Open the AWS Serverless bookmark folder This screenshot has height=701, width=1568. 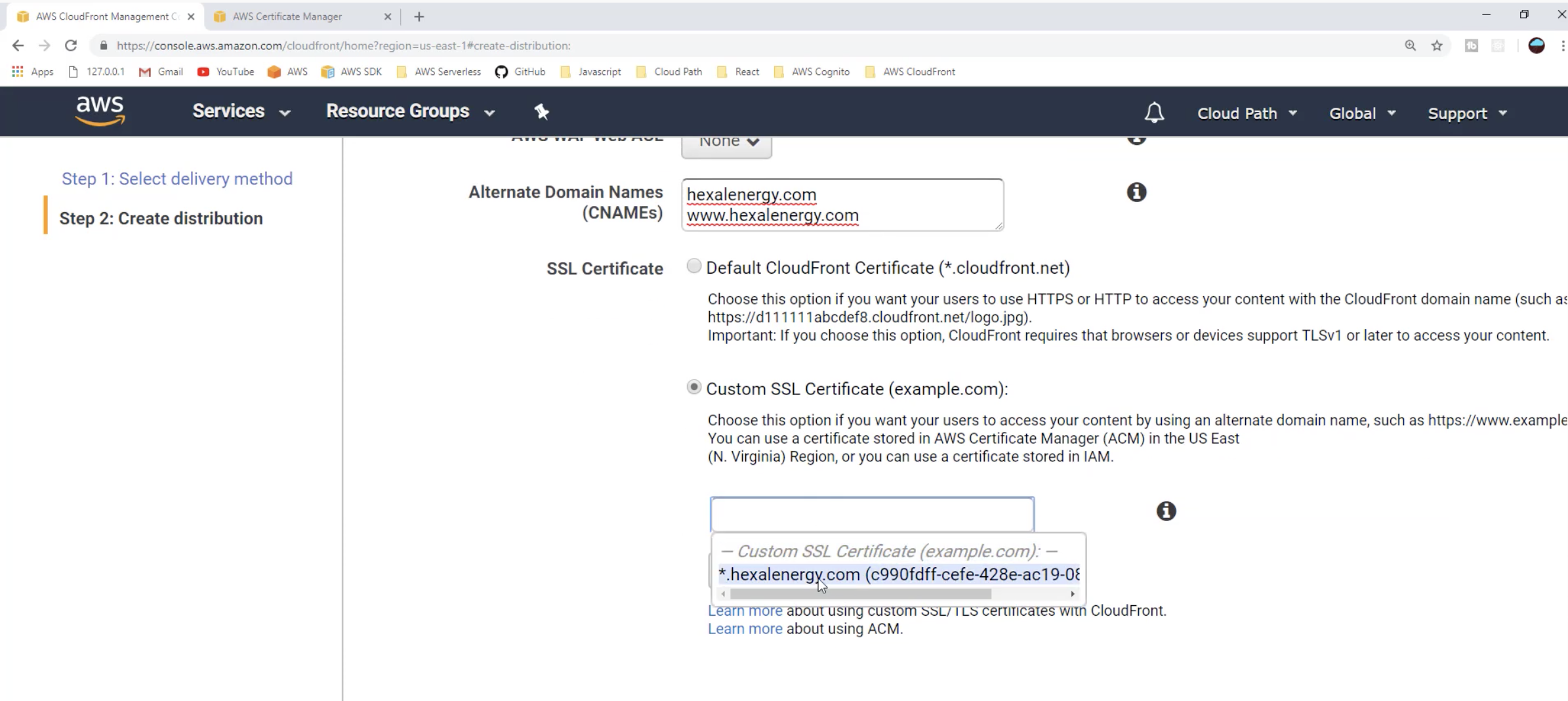(x=439, y=72)
